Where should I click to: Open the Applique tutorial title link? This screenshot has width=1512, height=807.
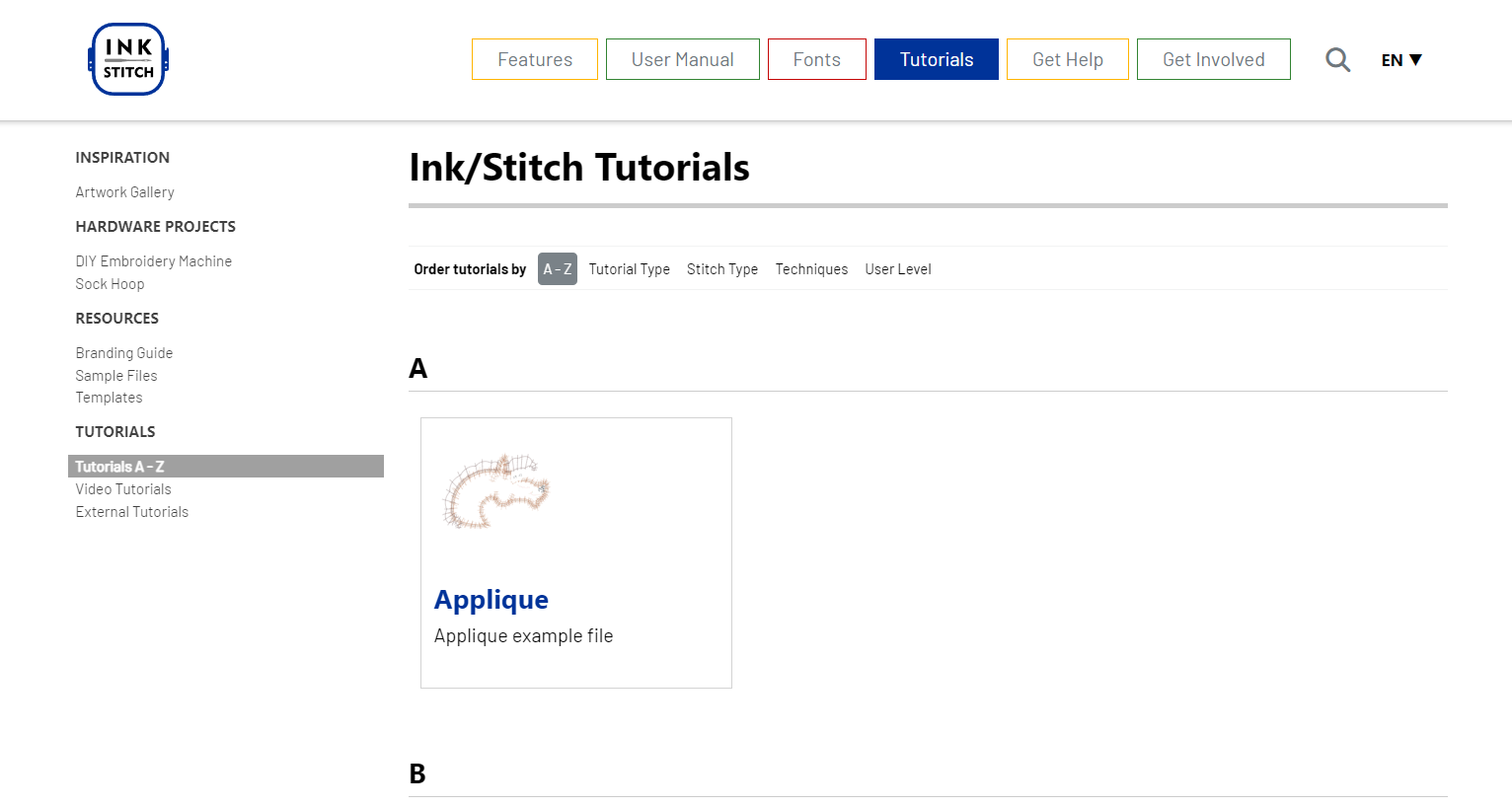pos(491,599)
